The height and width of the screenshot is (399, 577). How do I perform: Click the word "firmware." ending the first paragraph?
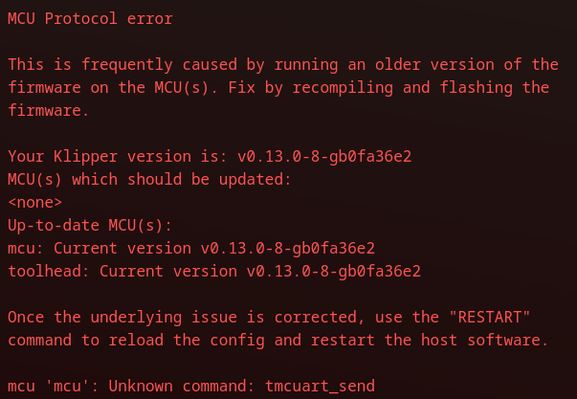[48, 110]
